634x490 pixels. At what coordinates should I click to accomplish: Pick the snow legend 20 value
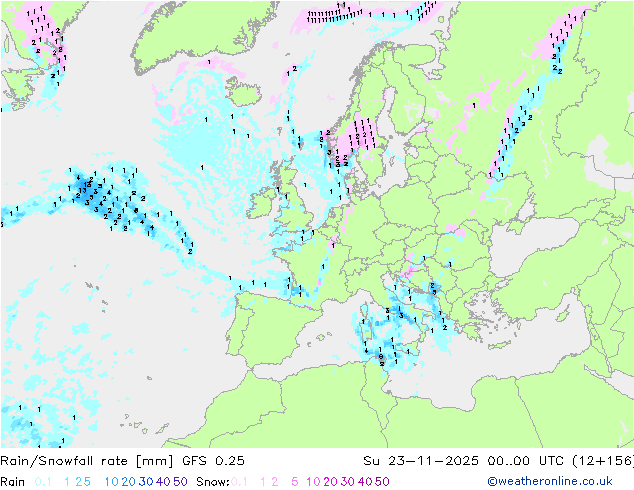click(330, 482)
